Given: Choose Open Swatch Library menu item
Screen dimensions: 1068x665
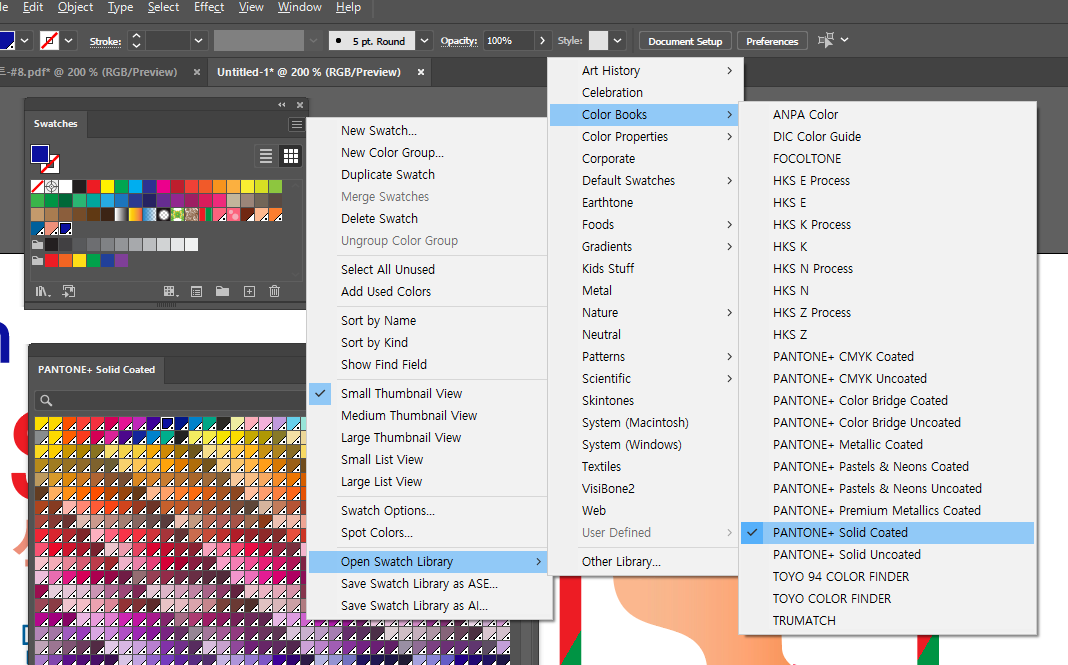Looking at the screenshot, I should tap(428, 561).
